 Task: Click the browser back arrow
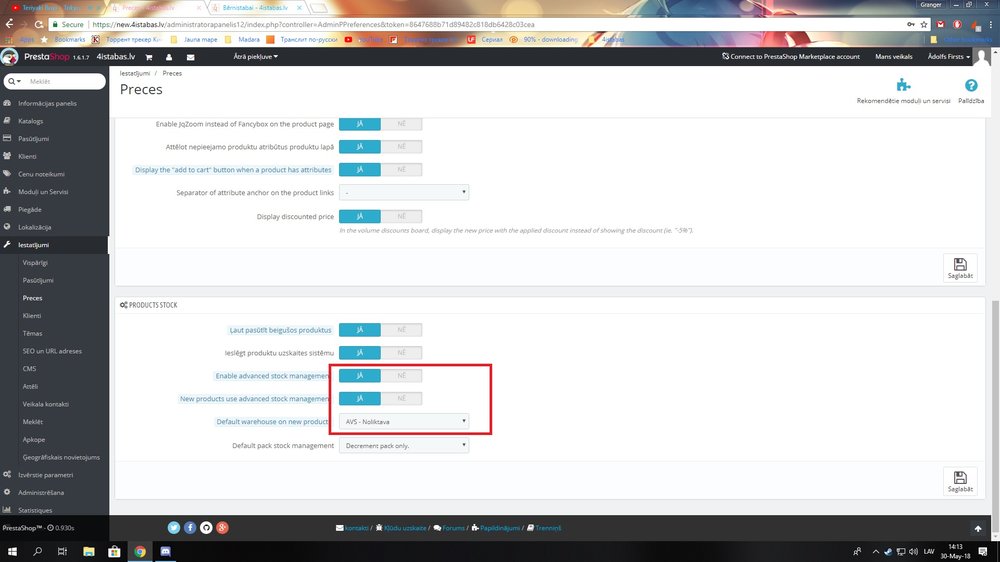click(x=9, y=24)
